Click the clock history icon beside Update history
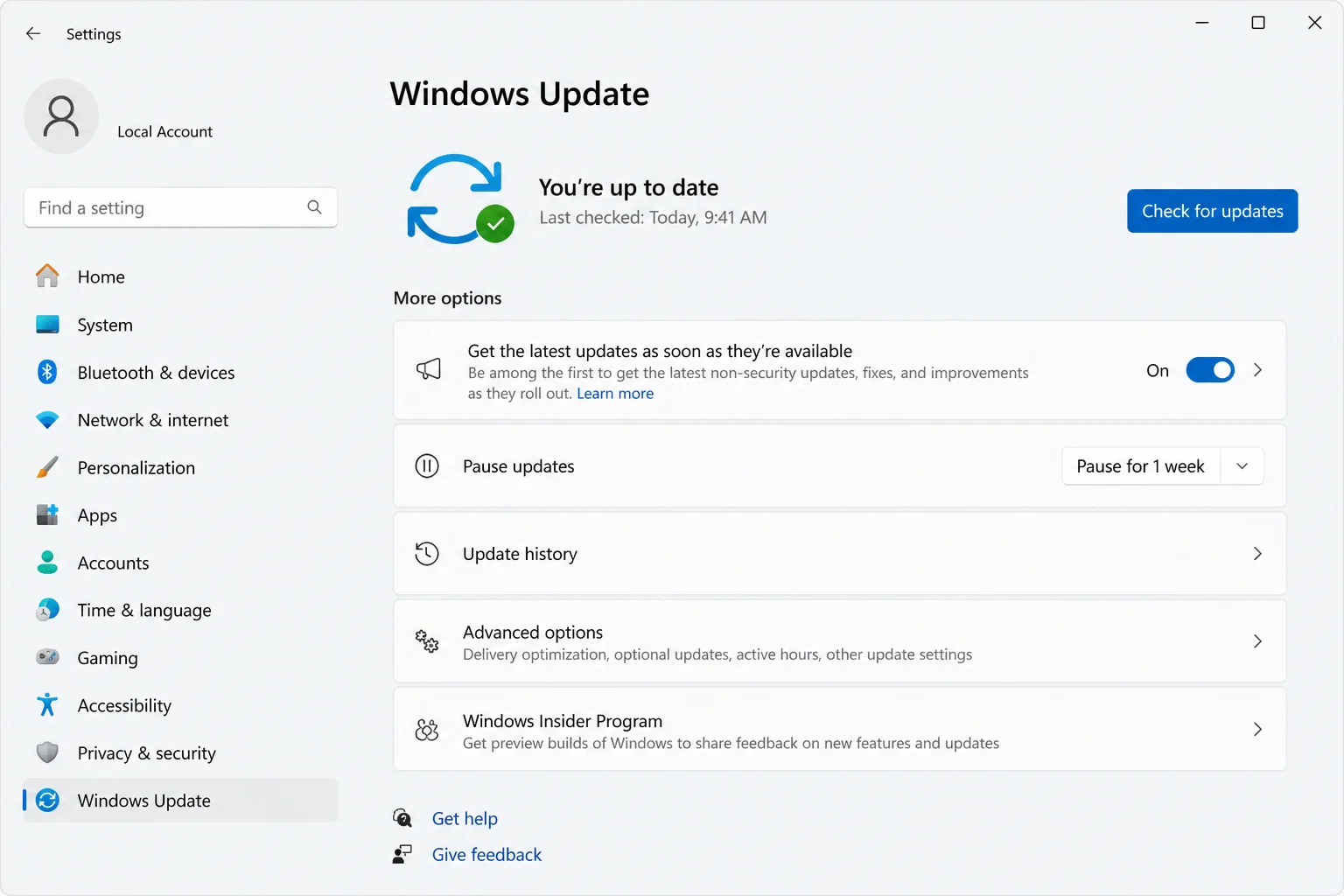This screenshot has height=896, width=1344. coord(427,553)
